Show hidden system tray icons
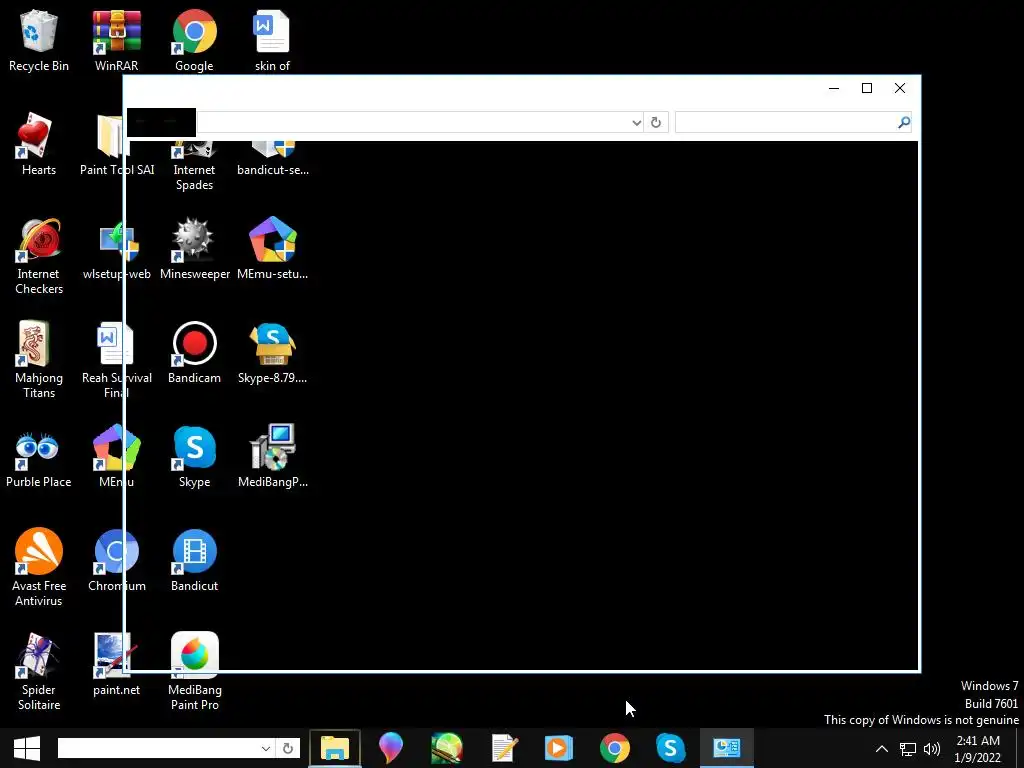Image resolution: width=1024 pixels, height=768 pixels. (882, 748)
